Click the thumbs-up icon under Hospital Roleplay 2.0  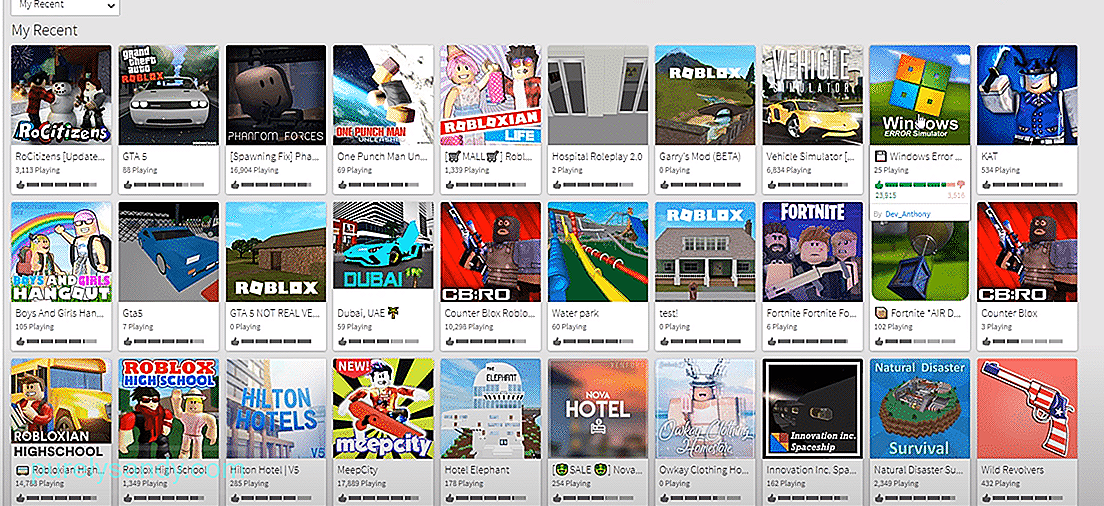point(557,185)
